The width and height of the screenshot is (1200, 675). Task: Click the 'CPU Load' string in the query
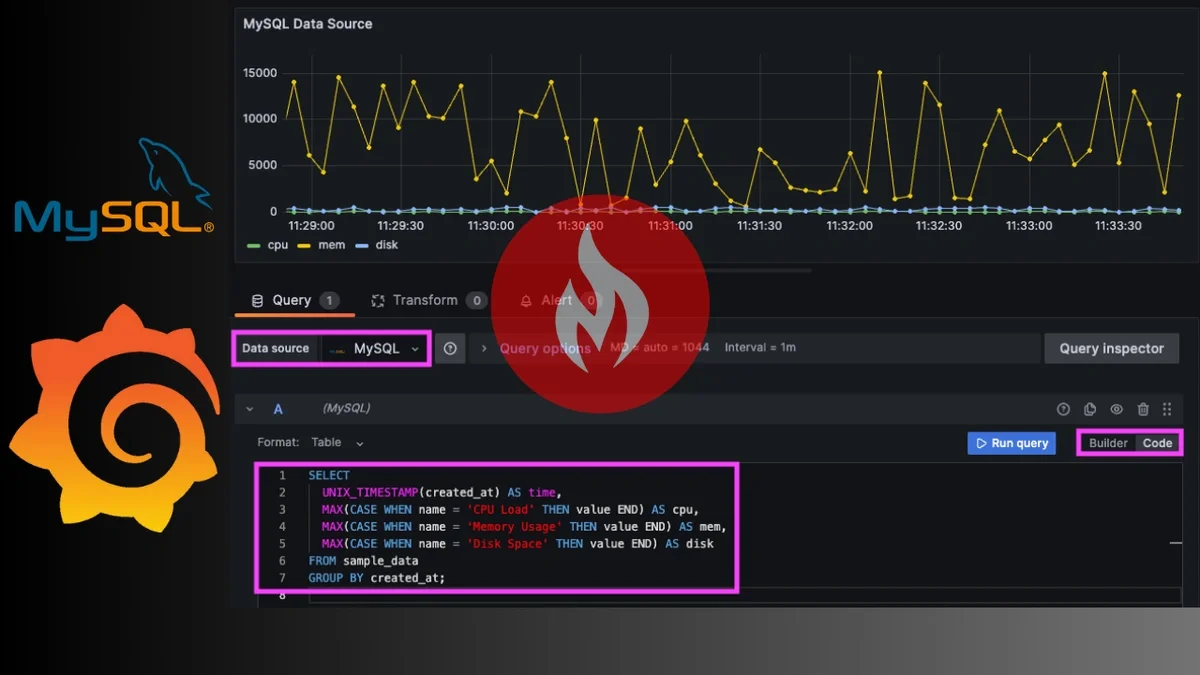click(x=501, y=509)
